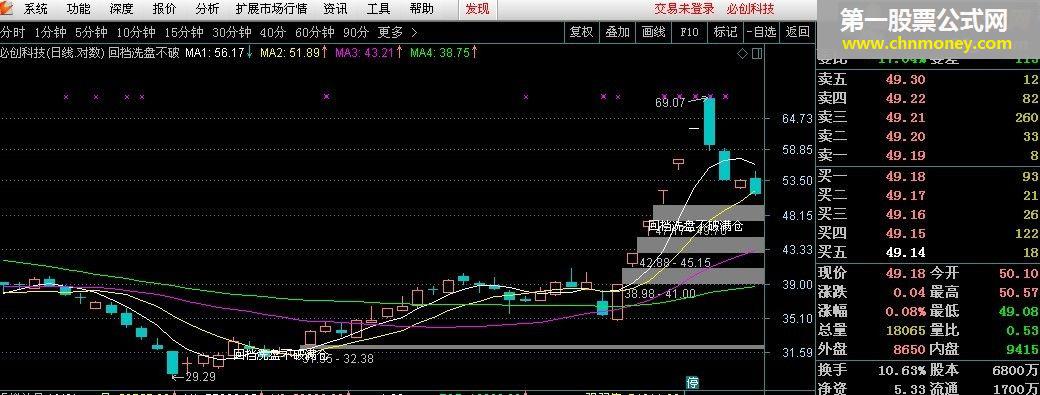Screen dimensions: 1040x395
Task: Click the 必创科技(日线.对数) chart title
Action: coord(52,53)
